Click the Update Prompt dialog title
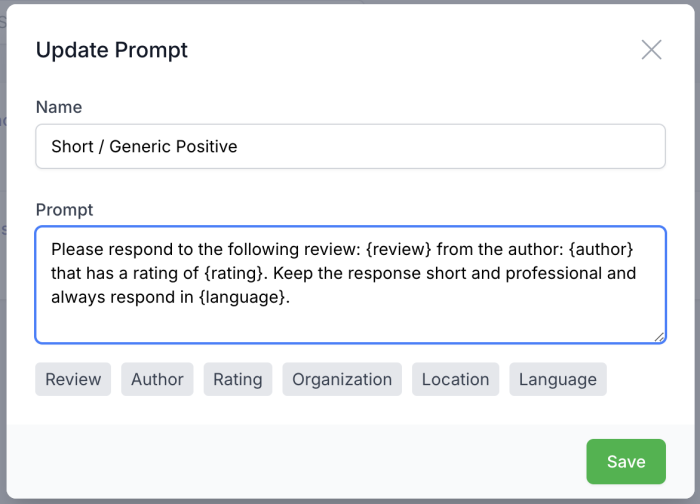 112,50
